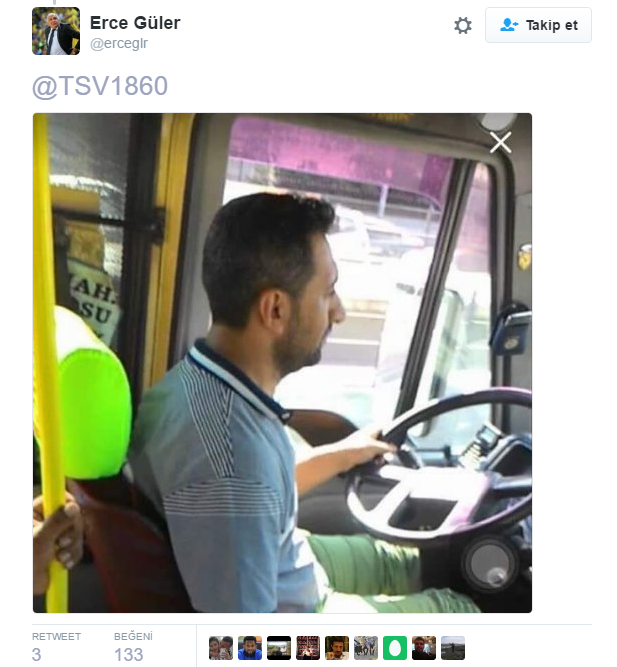
Task: Open liker avatar showing group on street
Action: coord(366,648)
